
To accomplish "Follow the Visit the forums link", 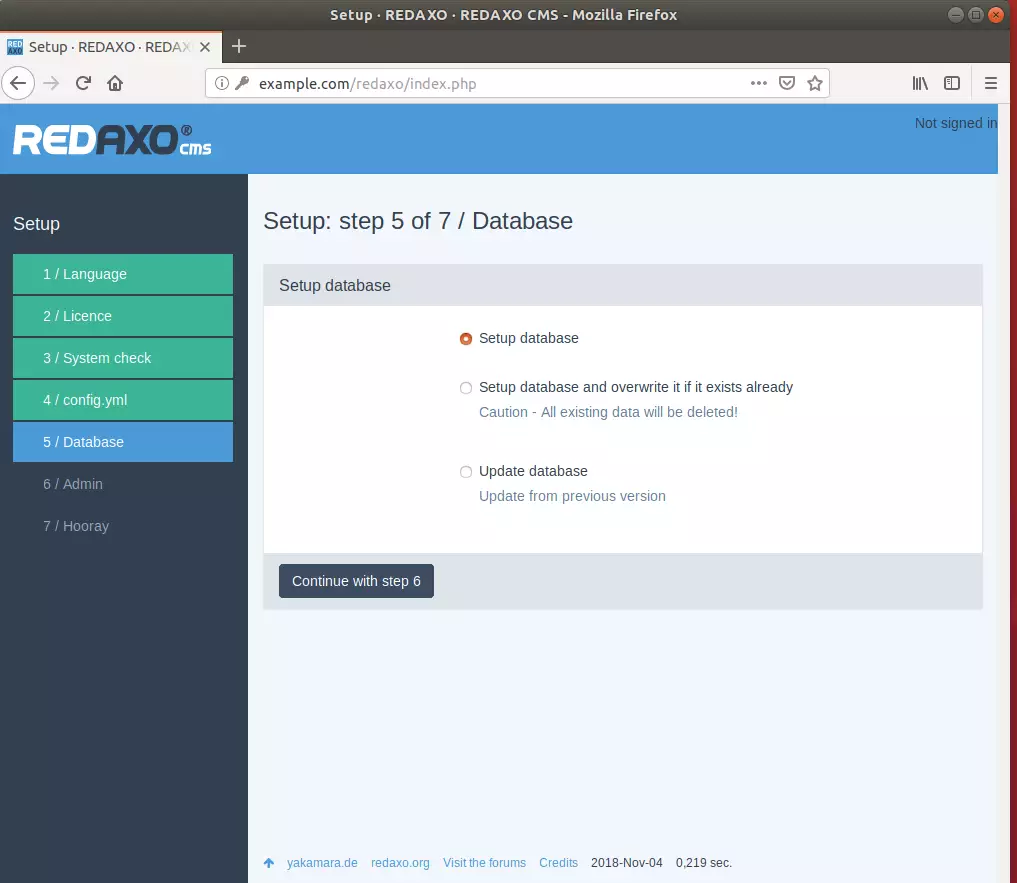I will click(485, 863).
